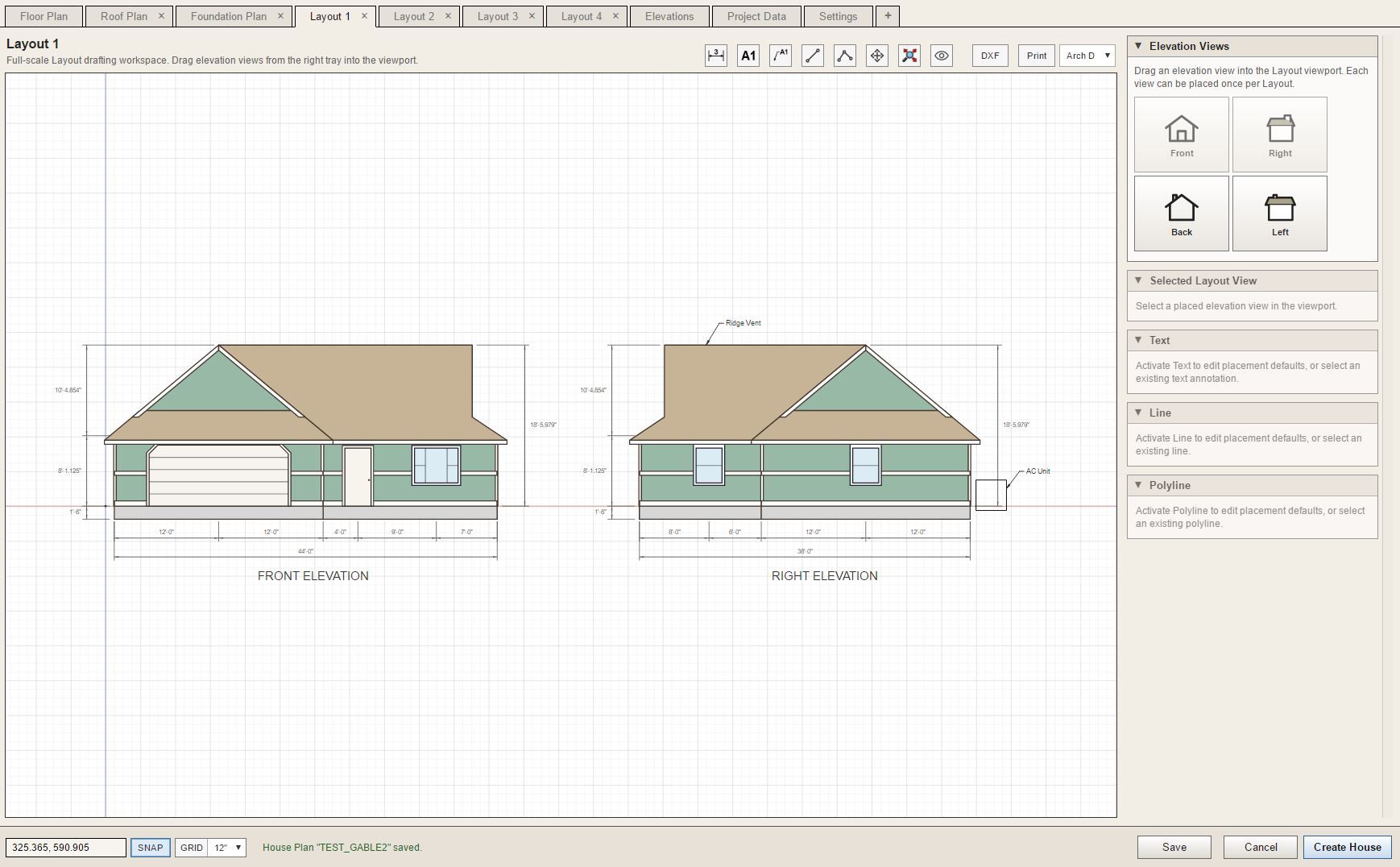
Task: Switch to the Floor Plan tab
Action: [43, 16]
